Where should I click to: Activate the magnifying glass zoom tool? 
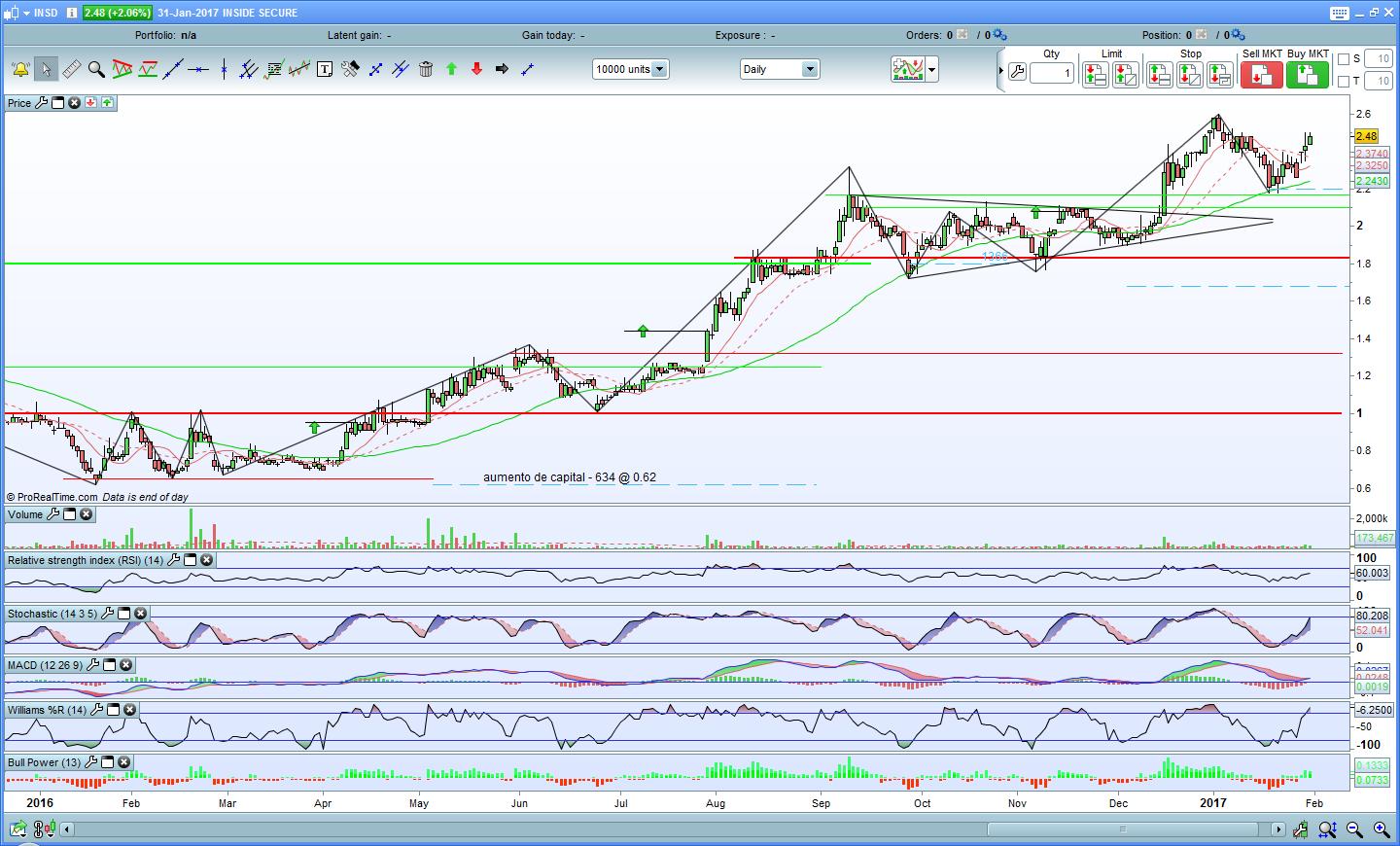tap(96, 69)
